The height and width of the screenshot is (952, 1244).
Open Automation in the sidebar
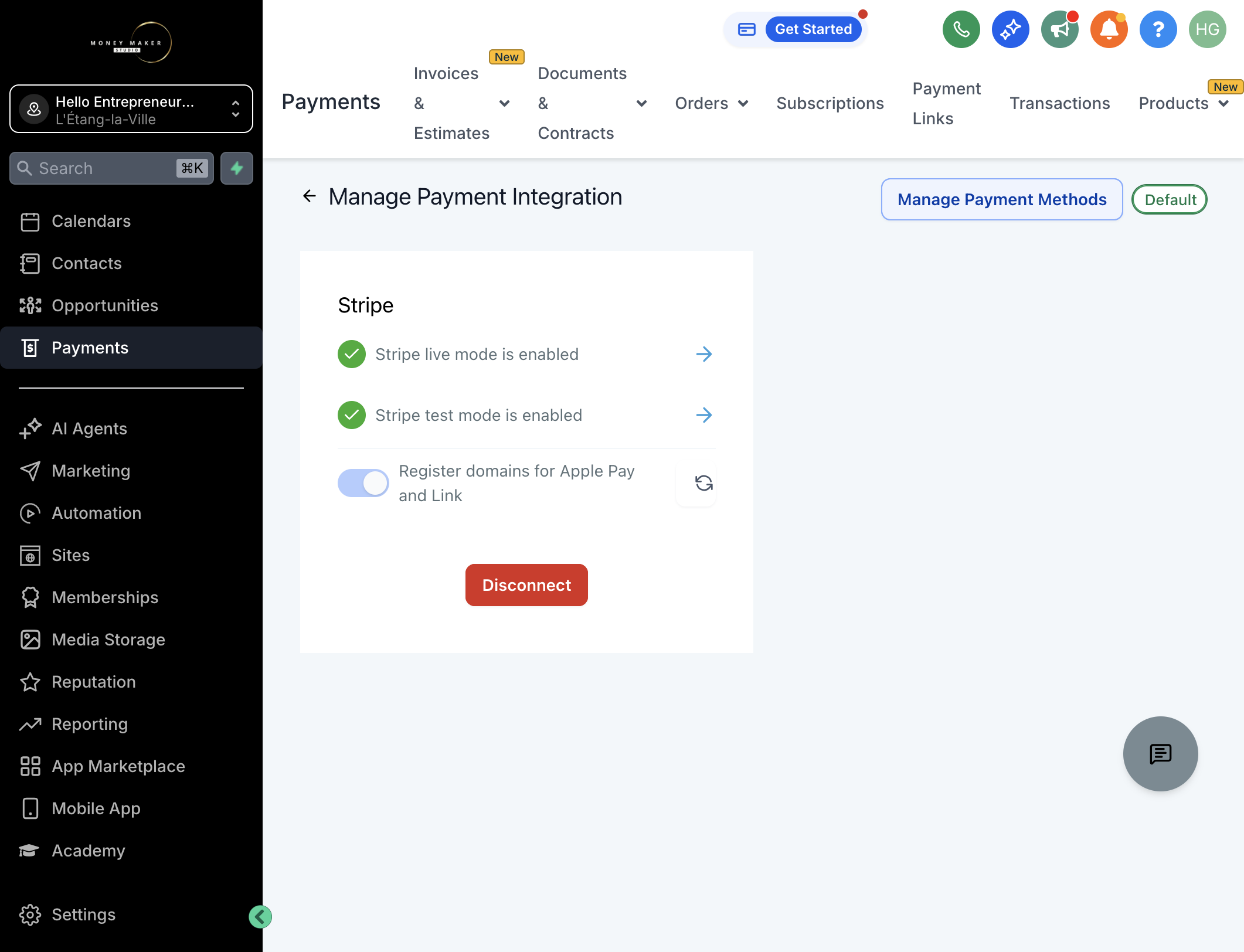(131, 513)
